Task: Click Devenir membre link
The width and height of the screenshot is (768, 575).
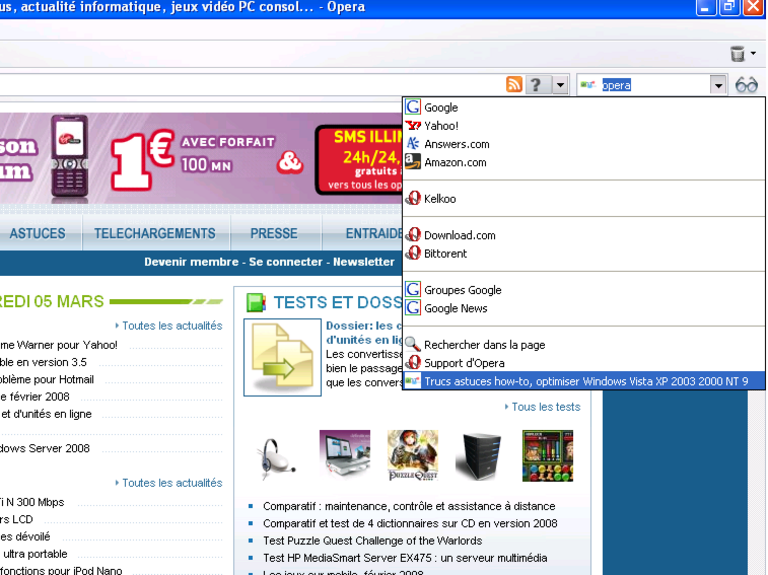Action: click(x=191, y=262)
